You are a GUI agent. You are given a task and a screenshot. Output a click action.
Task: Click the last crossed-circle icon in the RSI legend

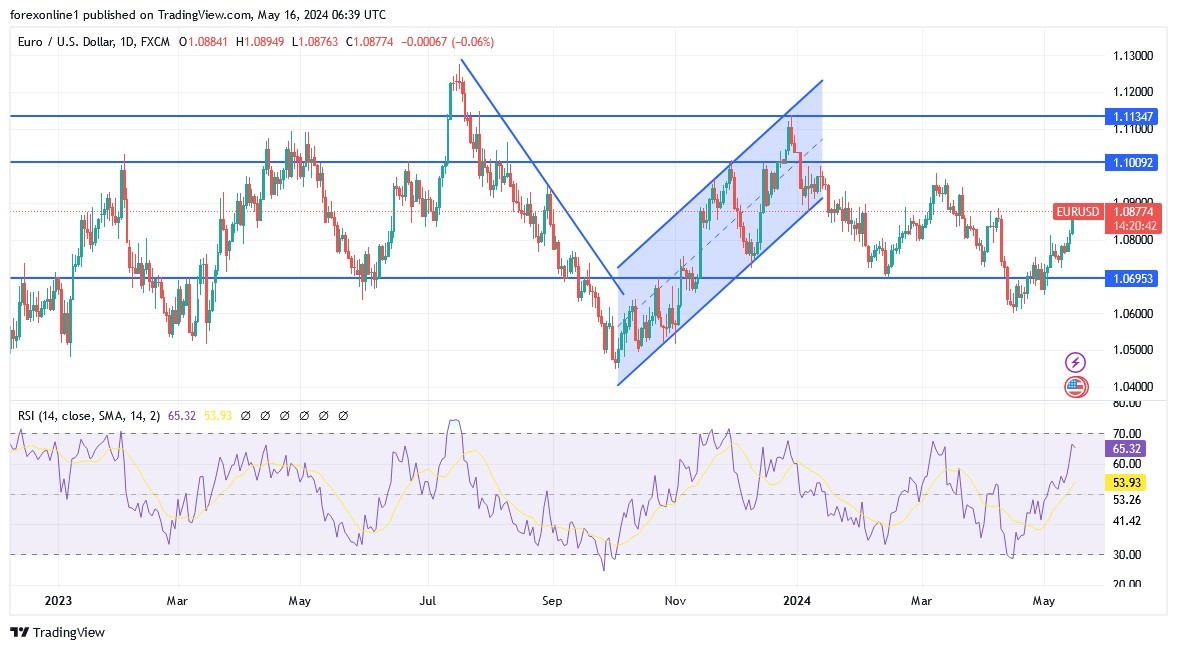click(x=345, y=414)
